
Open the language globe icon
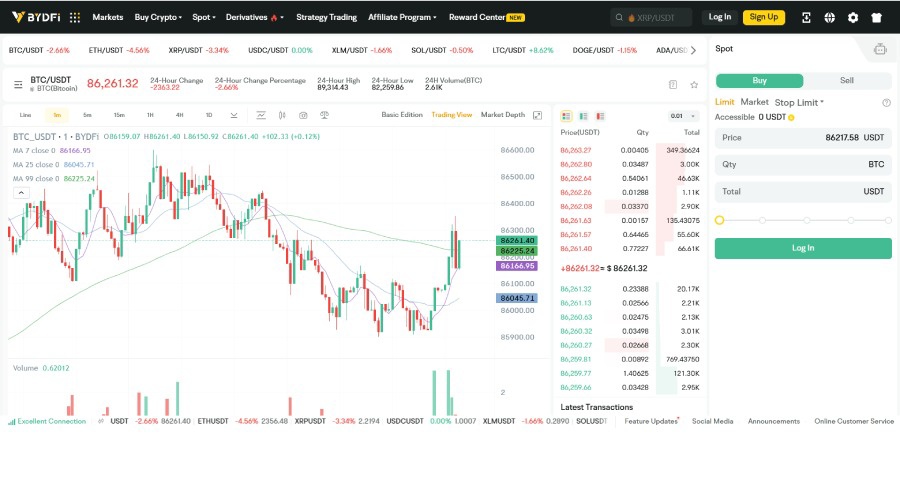click(829, 18)
